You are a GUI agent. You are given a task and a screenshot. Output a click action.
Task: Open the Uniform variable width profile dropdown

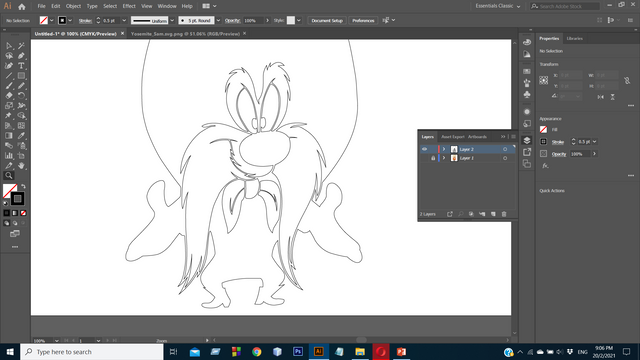172,20
